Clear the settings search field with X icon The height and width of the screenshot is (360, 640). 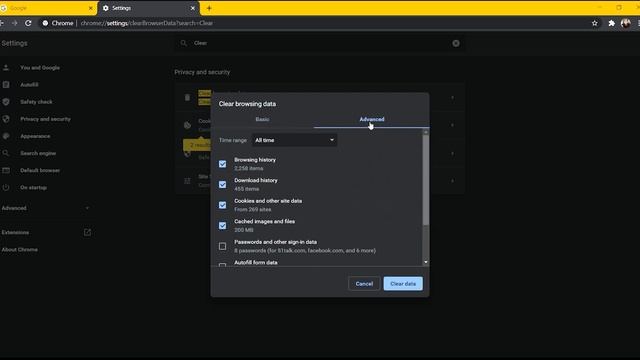tap(456, 43)
